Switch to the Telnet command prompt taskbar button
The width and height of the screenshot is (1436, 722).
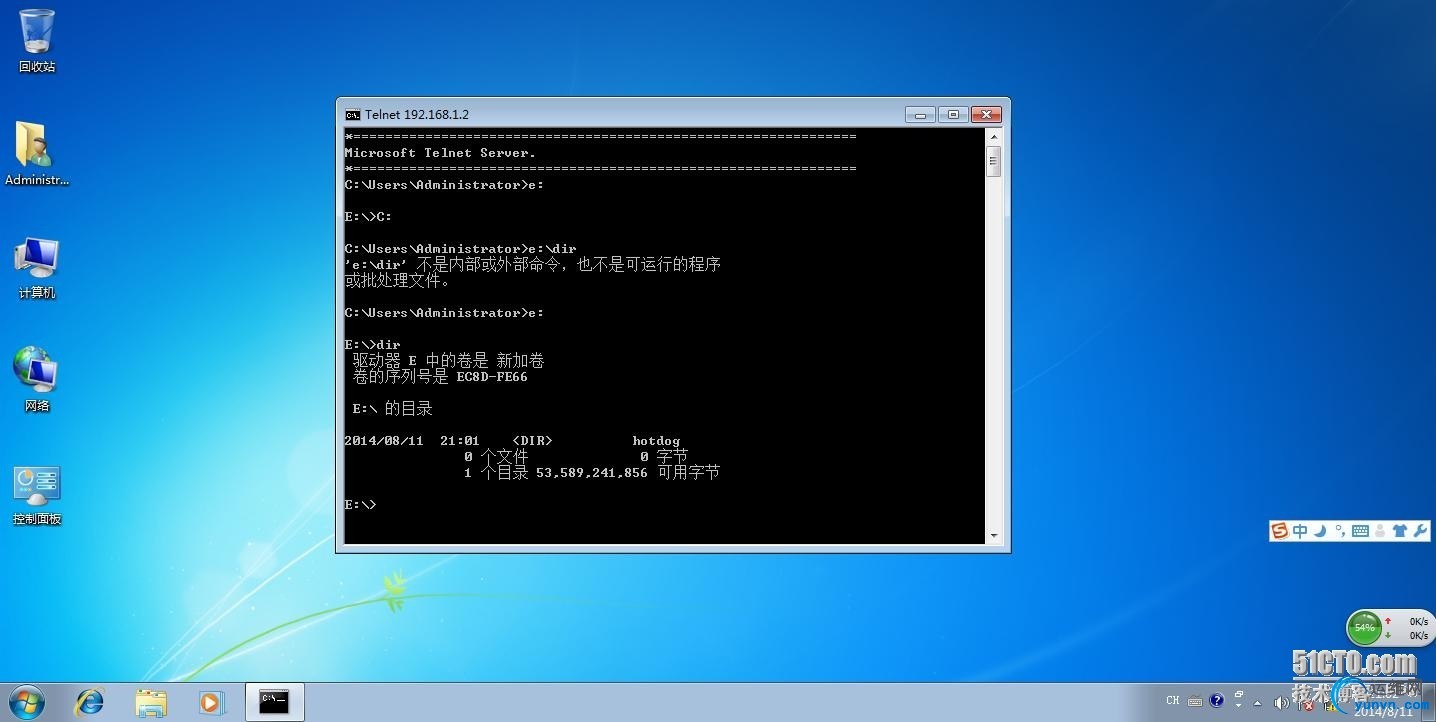(274, 702)
